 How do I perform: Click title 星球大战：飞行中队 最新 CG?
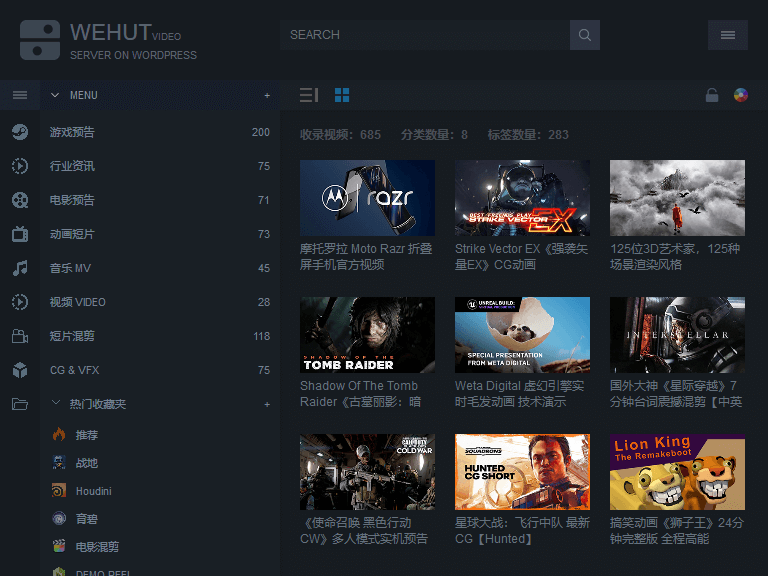(522, 531)
